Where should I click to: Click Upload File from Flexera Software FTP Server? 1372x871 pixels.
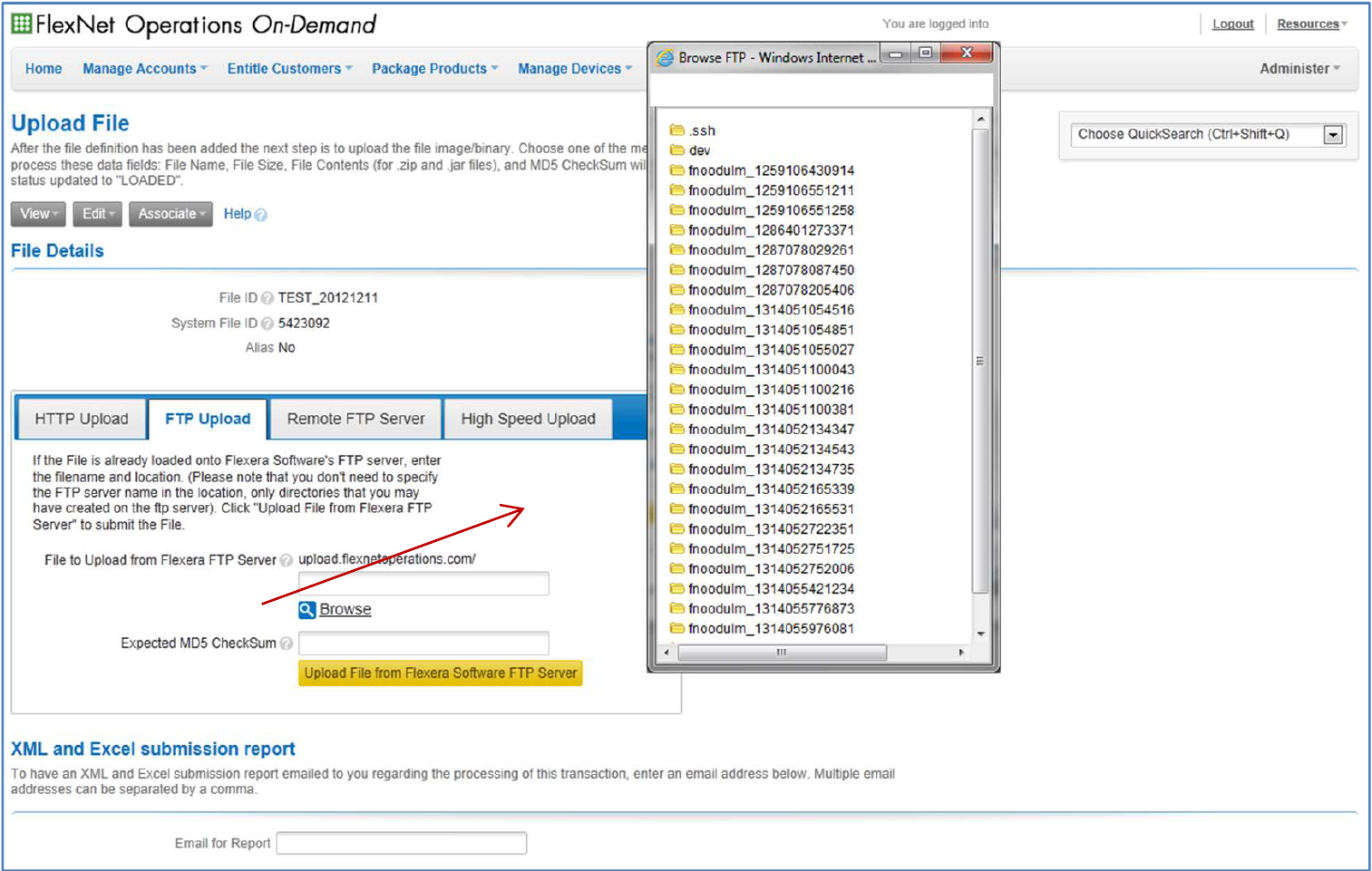(441, 673)
